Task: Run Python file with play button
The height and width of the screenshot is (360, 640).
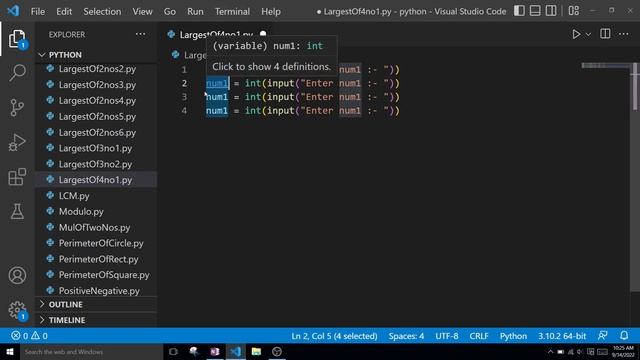Action: pyautogui.click(x=576, y=34)
